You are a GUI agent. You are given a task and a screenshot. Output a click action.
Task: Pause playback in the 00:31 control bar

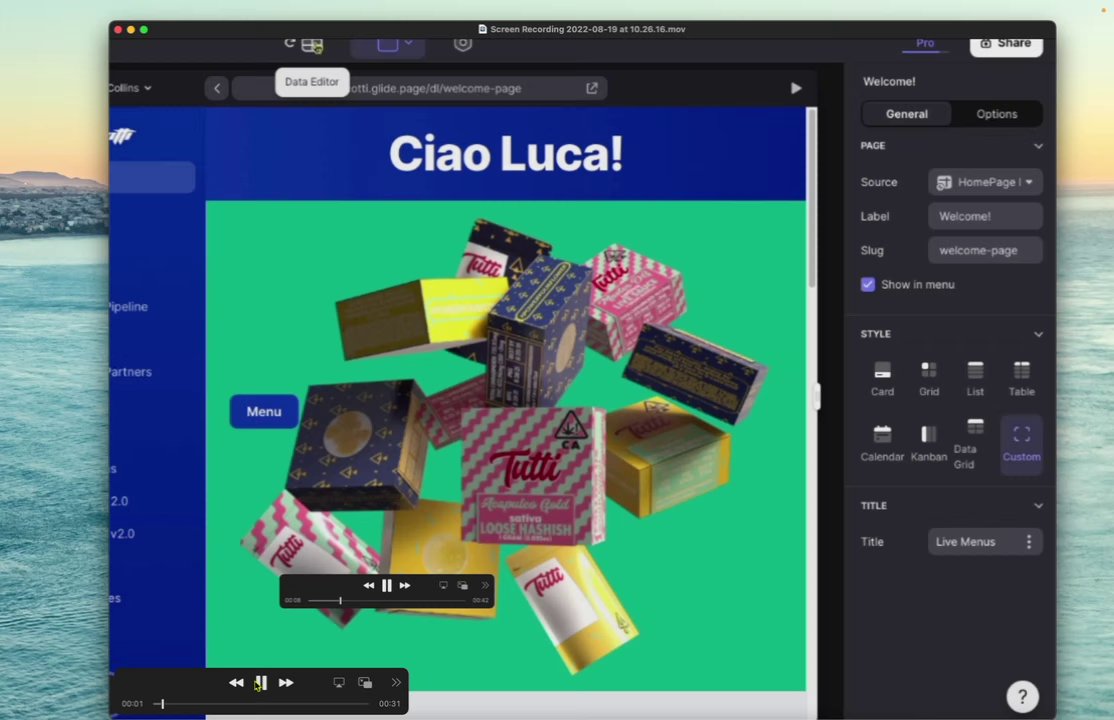pyautogui.click(x=261, y=682)
